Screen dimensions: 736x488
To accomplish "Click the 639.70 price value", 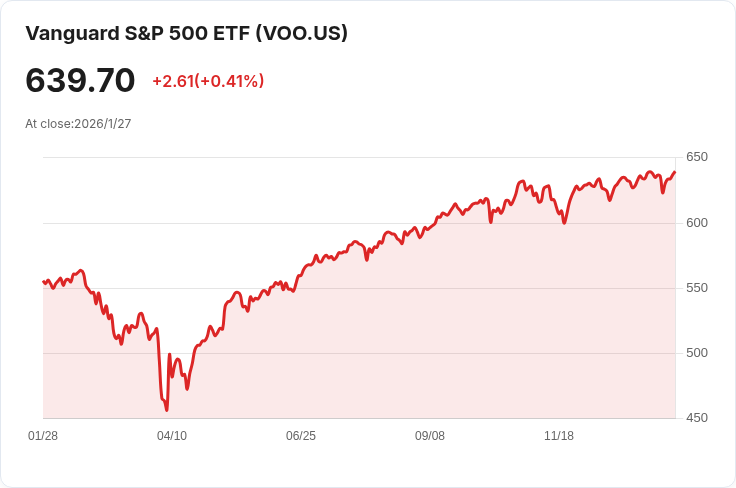I will point(80,80).
